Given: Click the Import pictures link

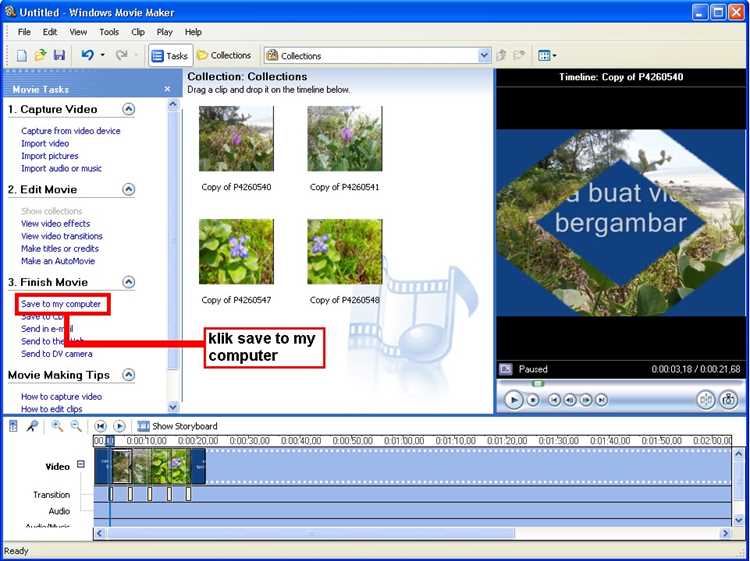Looking at the screenshot, I should point(50,156).
